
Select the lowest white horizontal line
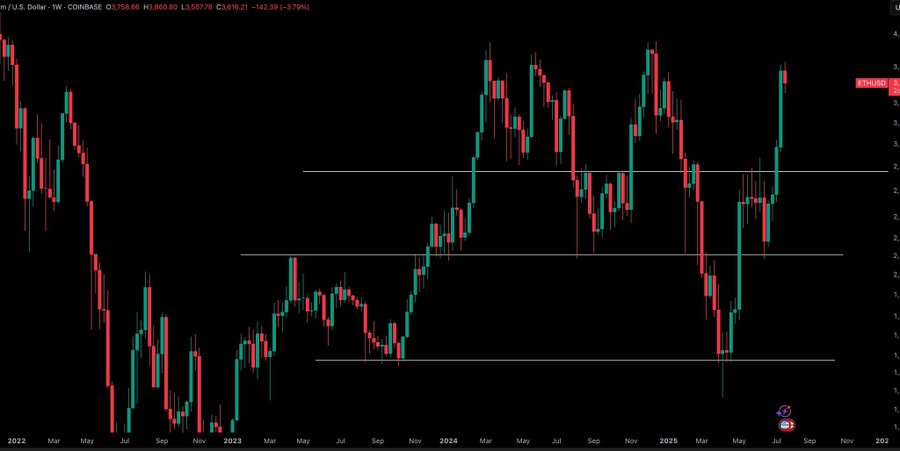(575, 360)
